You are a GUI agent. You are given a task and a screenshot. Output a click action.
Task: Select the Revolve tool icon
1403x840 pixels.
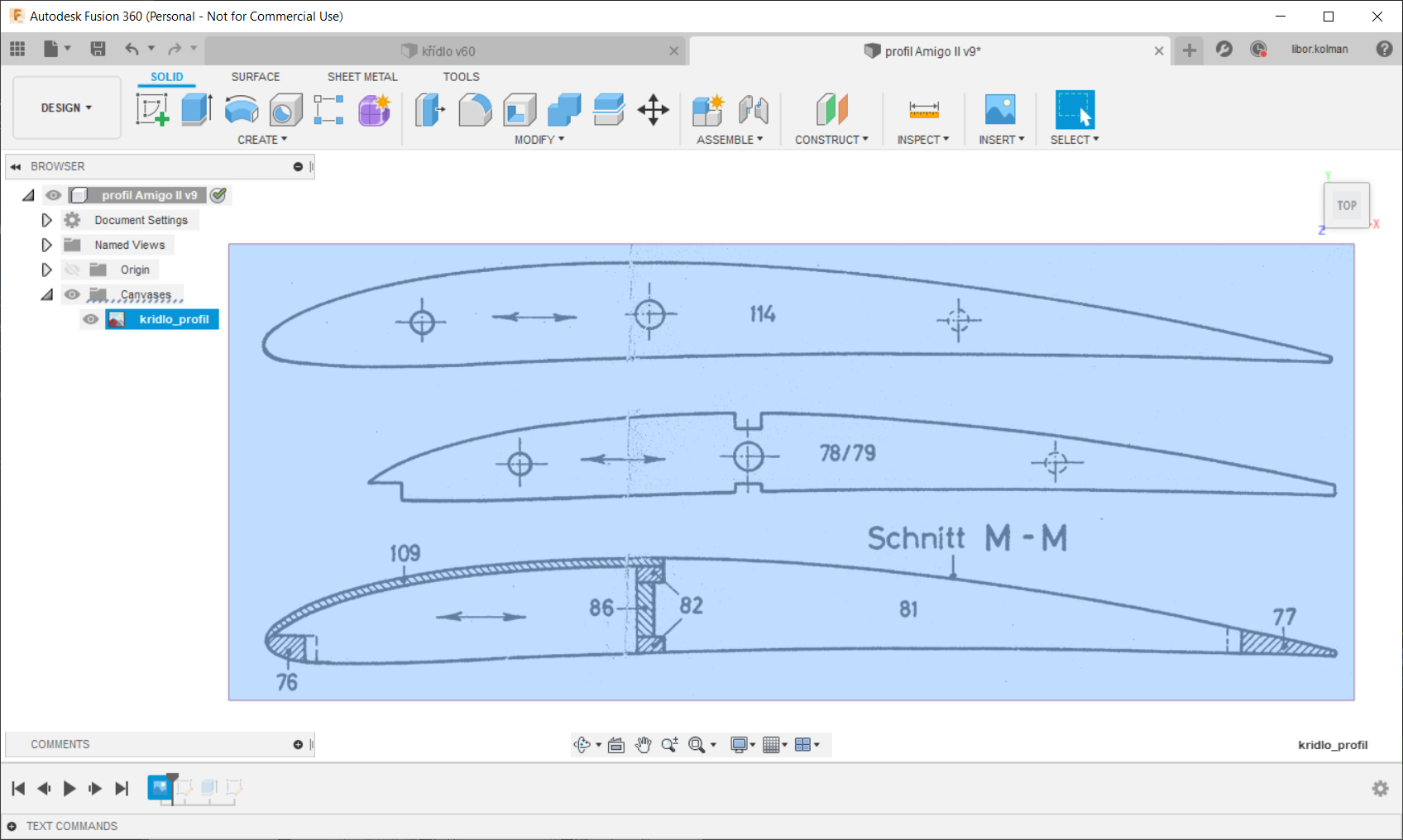click(242, 109)
